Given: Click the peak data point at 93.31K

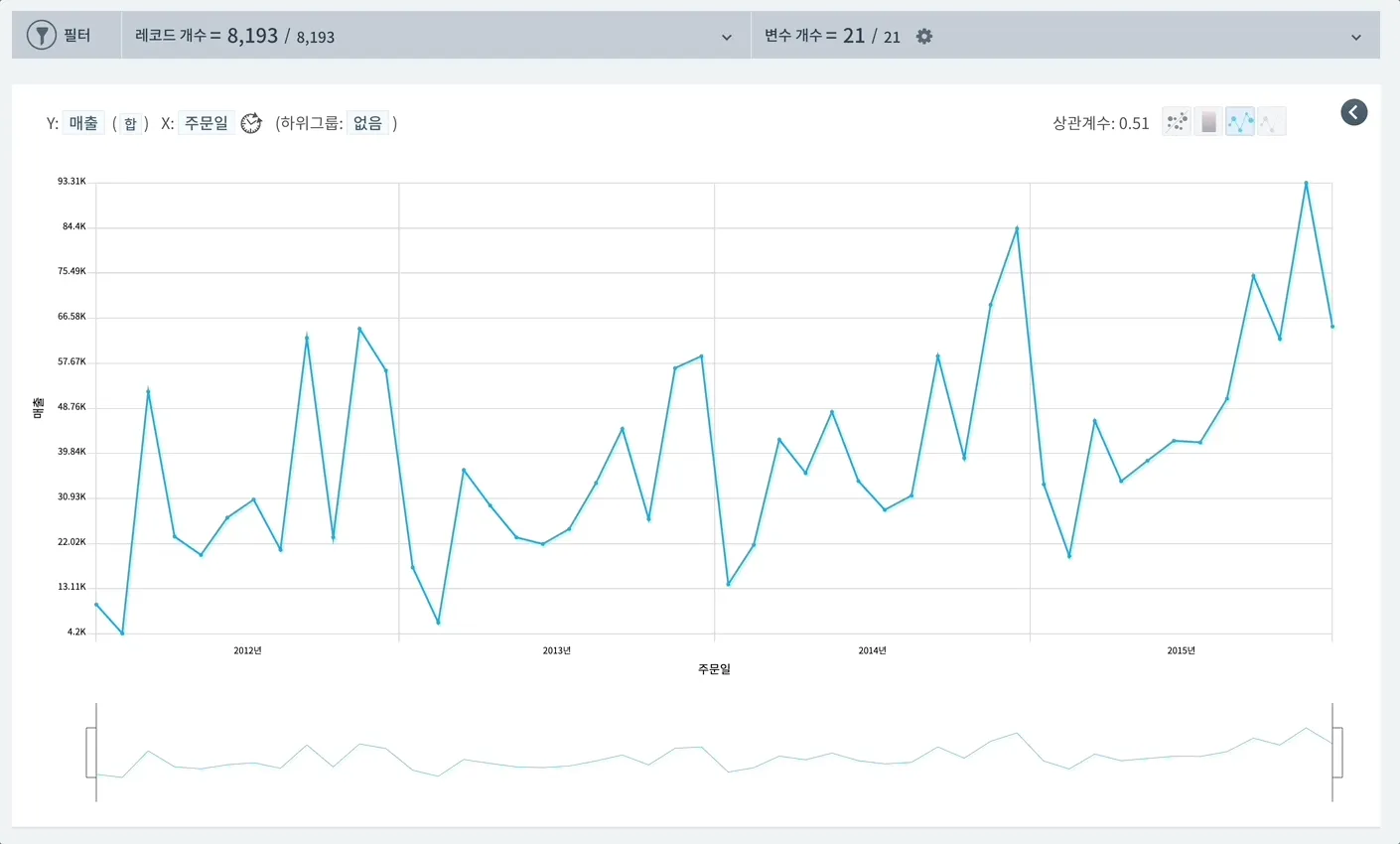Looking at the screenshot, I should 1306,183.
